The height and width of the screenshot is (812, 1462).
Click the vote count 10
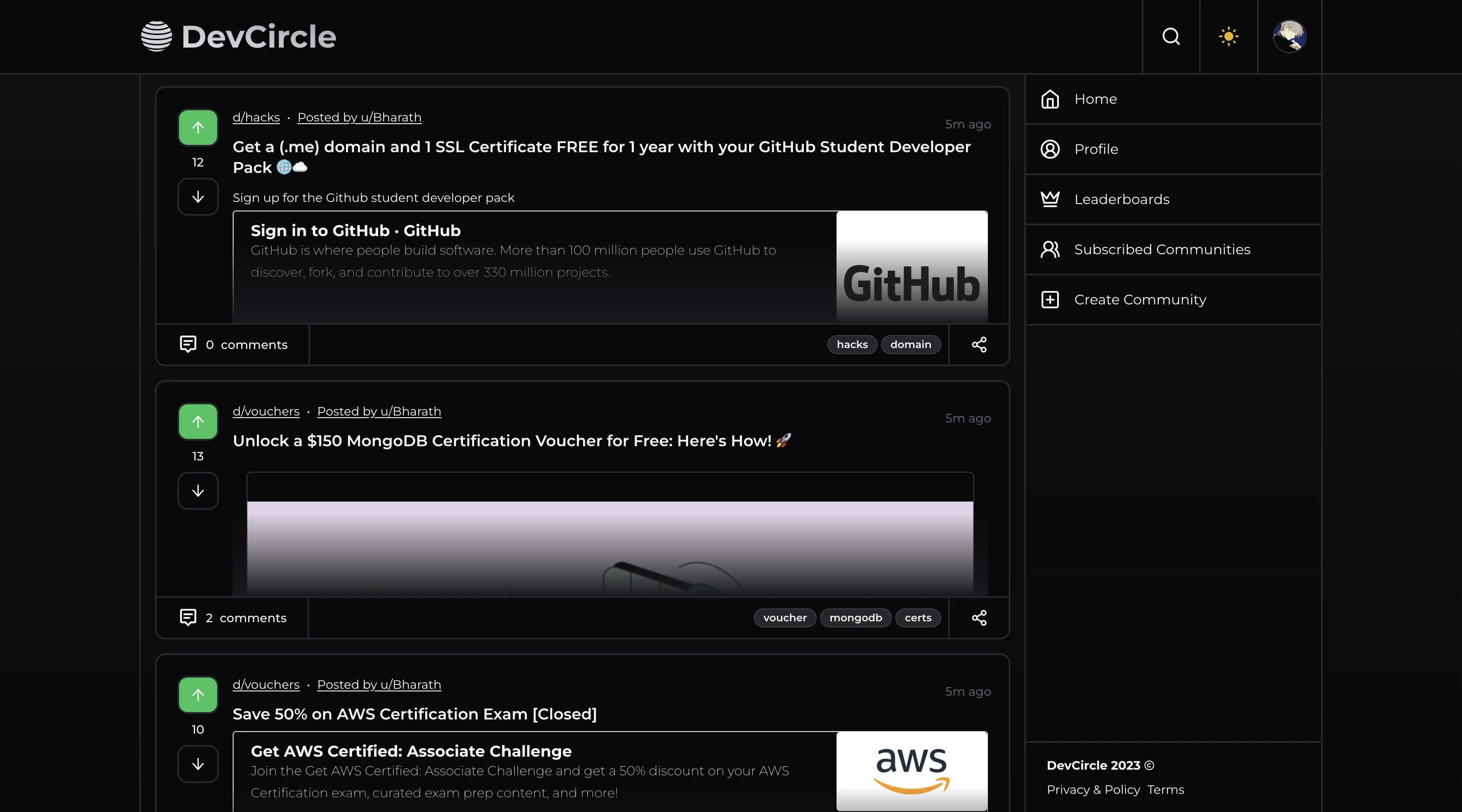(x=198, y=729)
